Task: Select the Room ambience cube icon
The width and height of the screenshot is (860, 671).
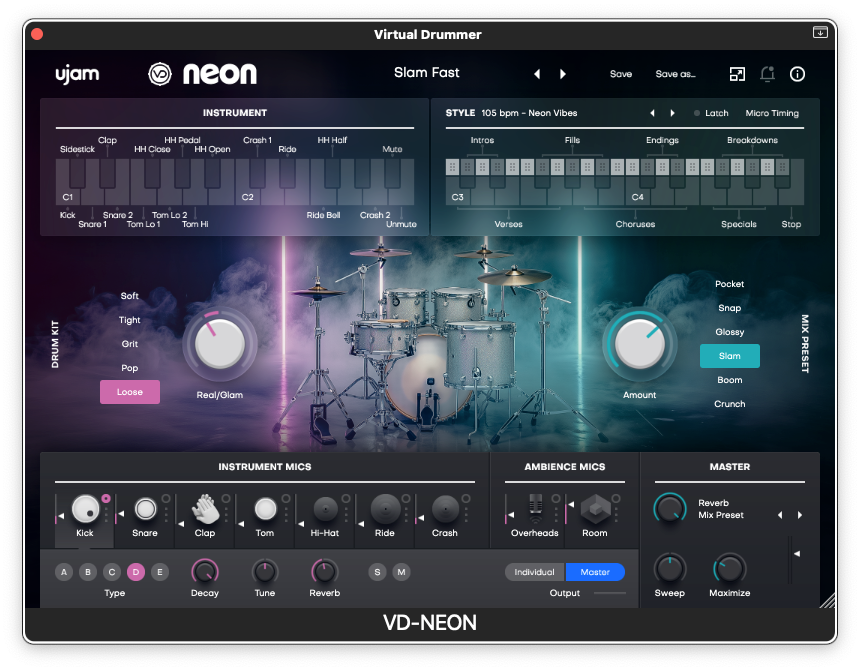Action: tap(596, 509)
